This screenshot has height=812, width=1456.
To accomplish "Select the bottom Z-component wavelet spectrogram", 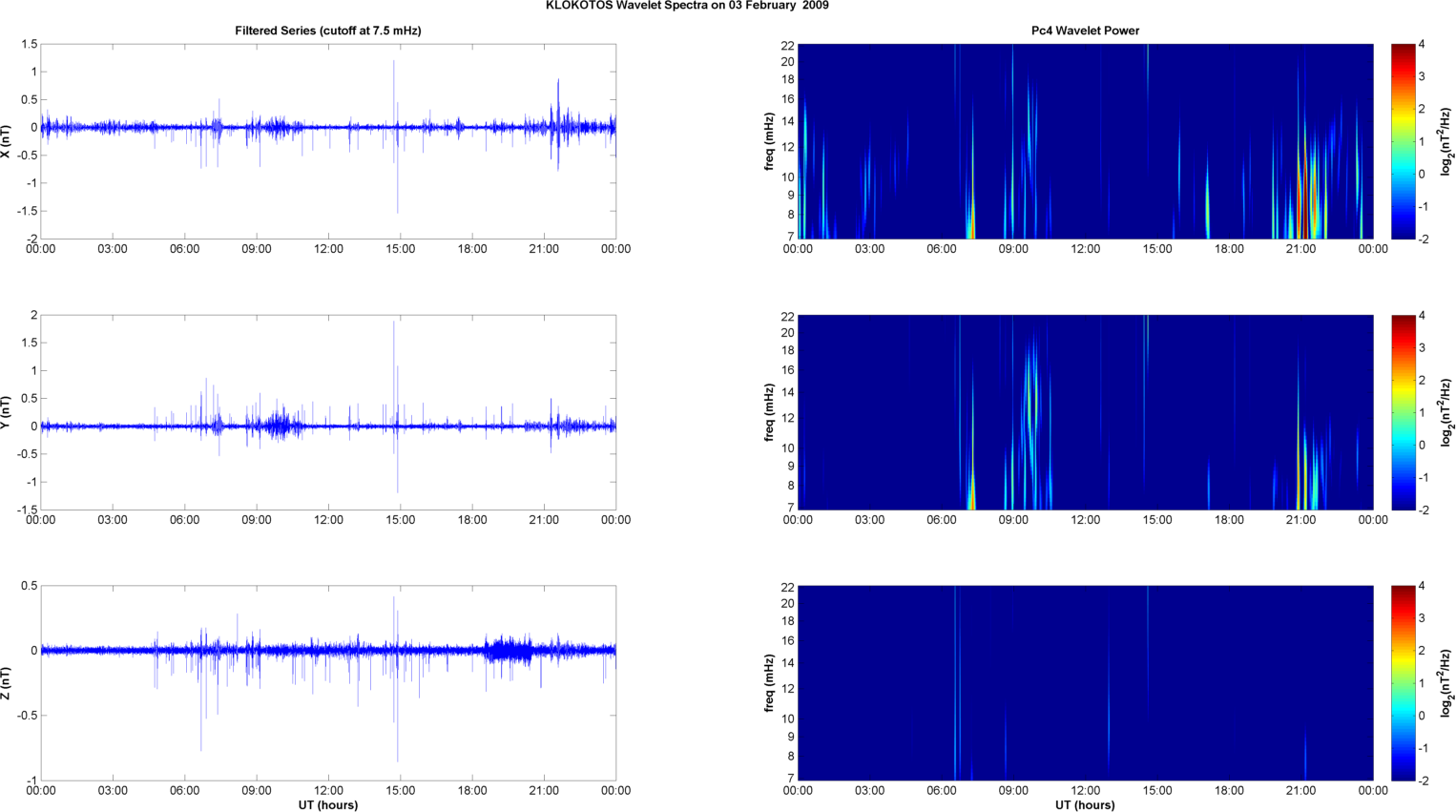I will (x=1085, y=683).
